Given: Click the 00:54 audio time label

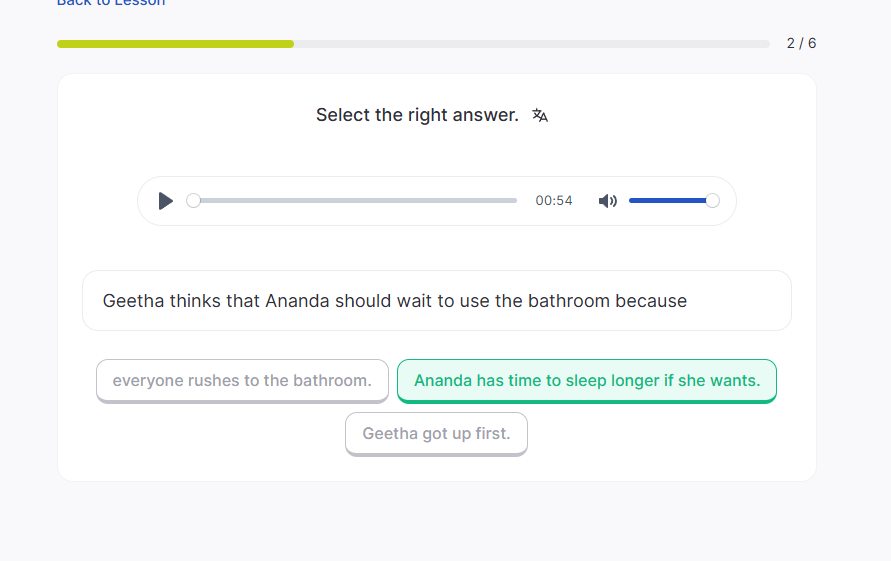Looking at the screenshot, I should [x=554, y=201].
